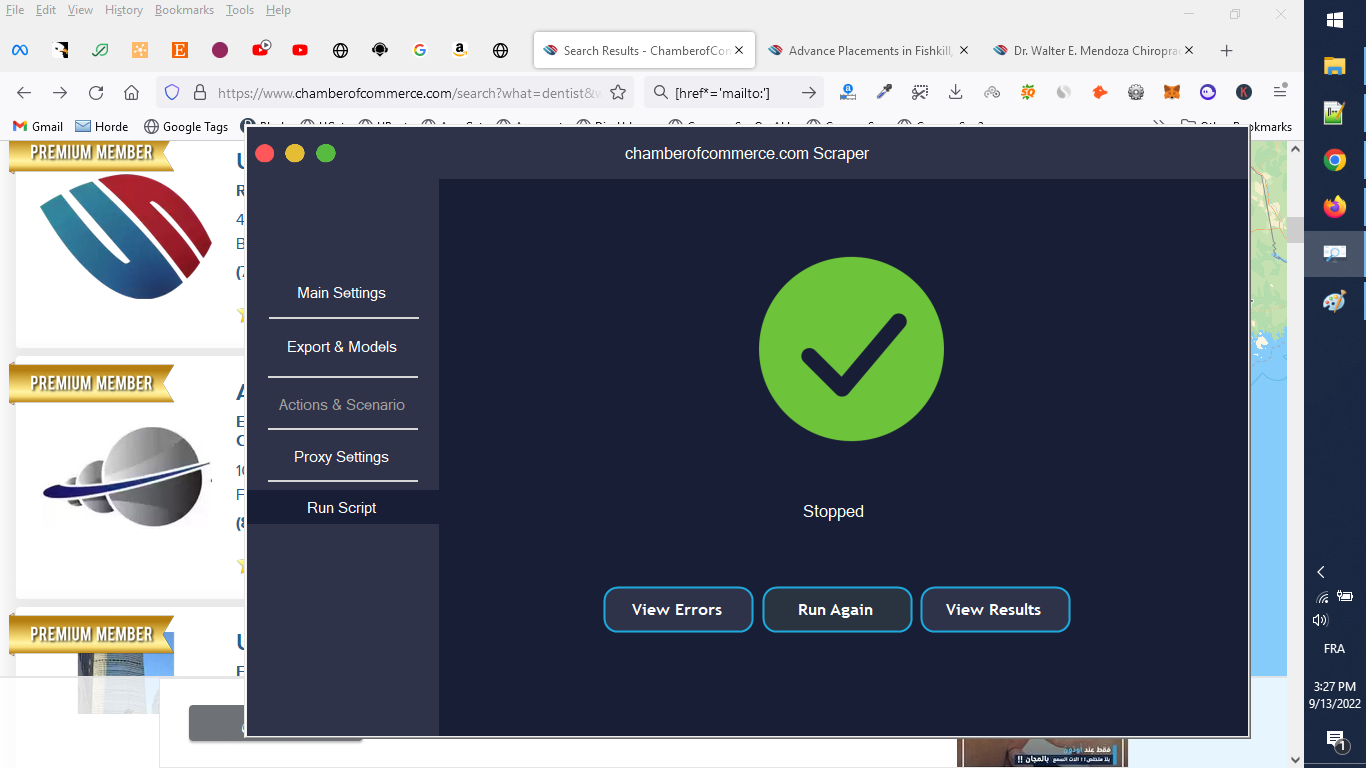This screenshot has height=768, width=1366.
Task: Switch to Dr. Walter E. Mendoza tab
Action: (1094, 50)
